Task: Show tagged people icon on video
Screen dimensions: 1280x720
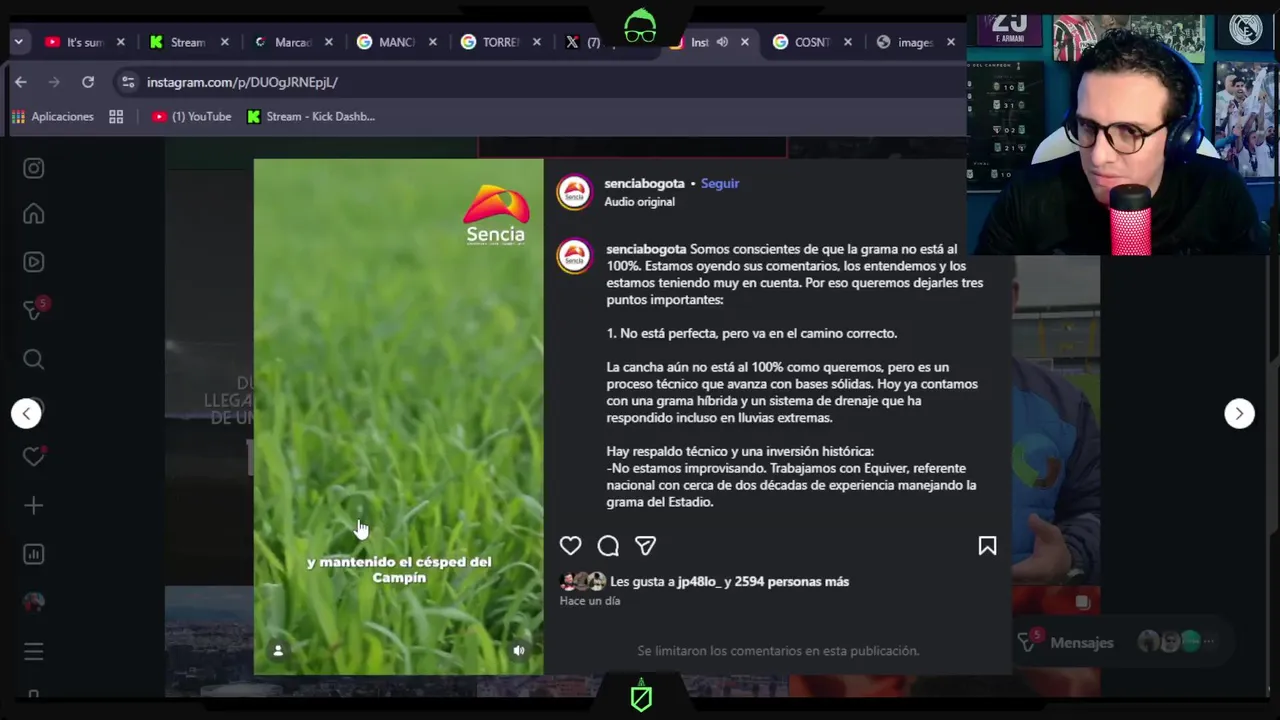Action: (x=278, y=651)
